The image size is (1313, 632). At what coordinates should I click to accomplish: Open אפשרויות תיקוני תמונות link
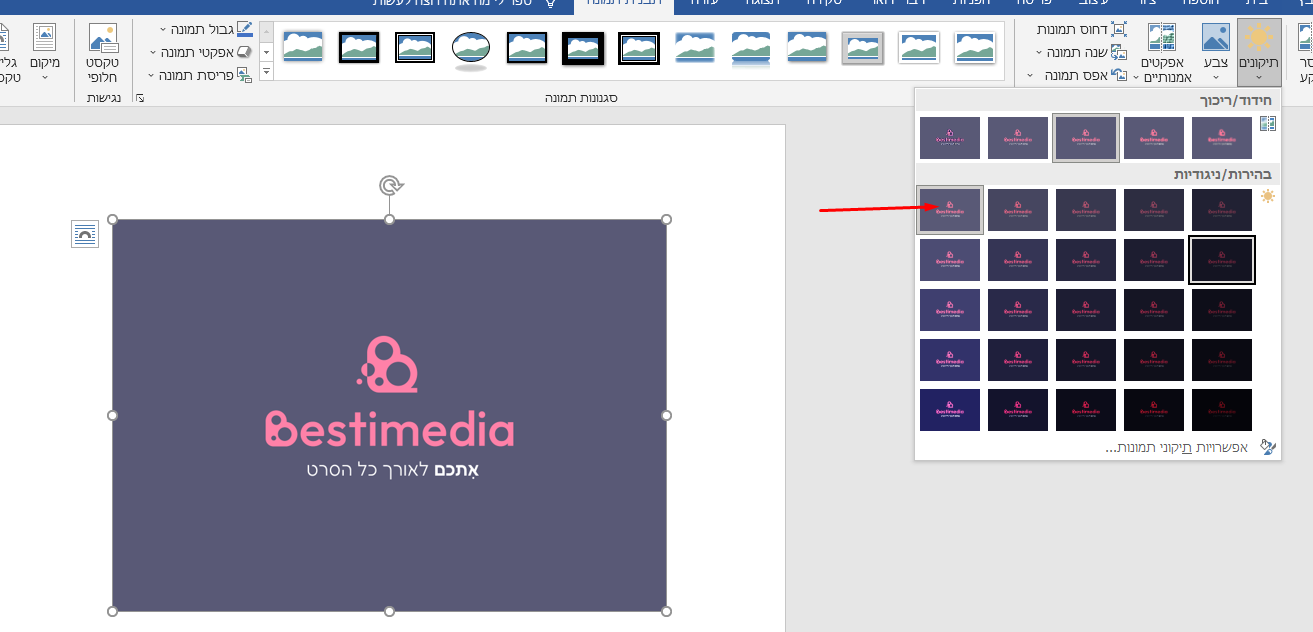1176,448
